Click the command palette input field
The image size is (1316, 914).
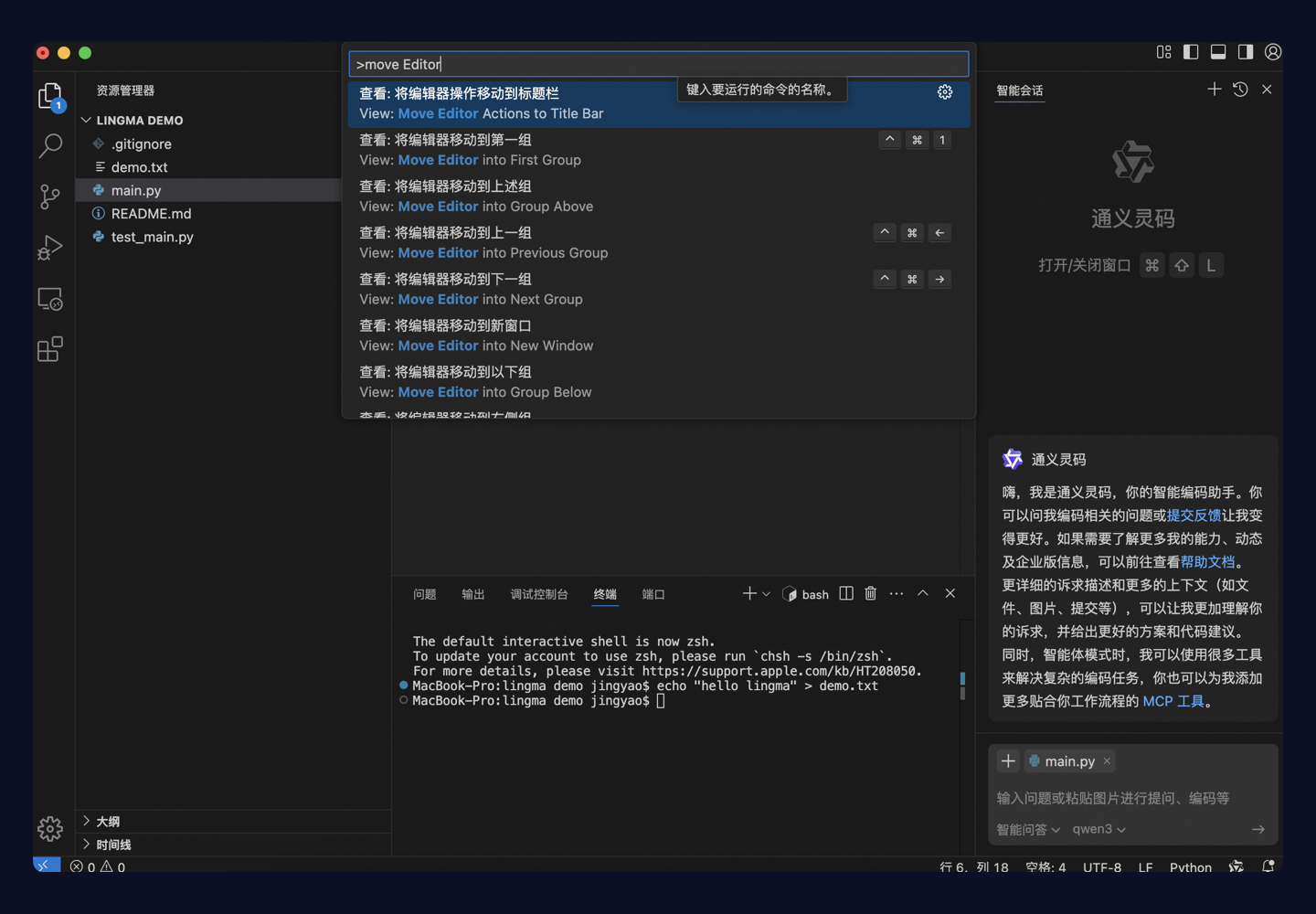659,64
